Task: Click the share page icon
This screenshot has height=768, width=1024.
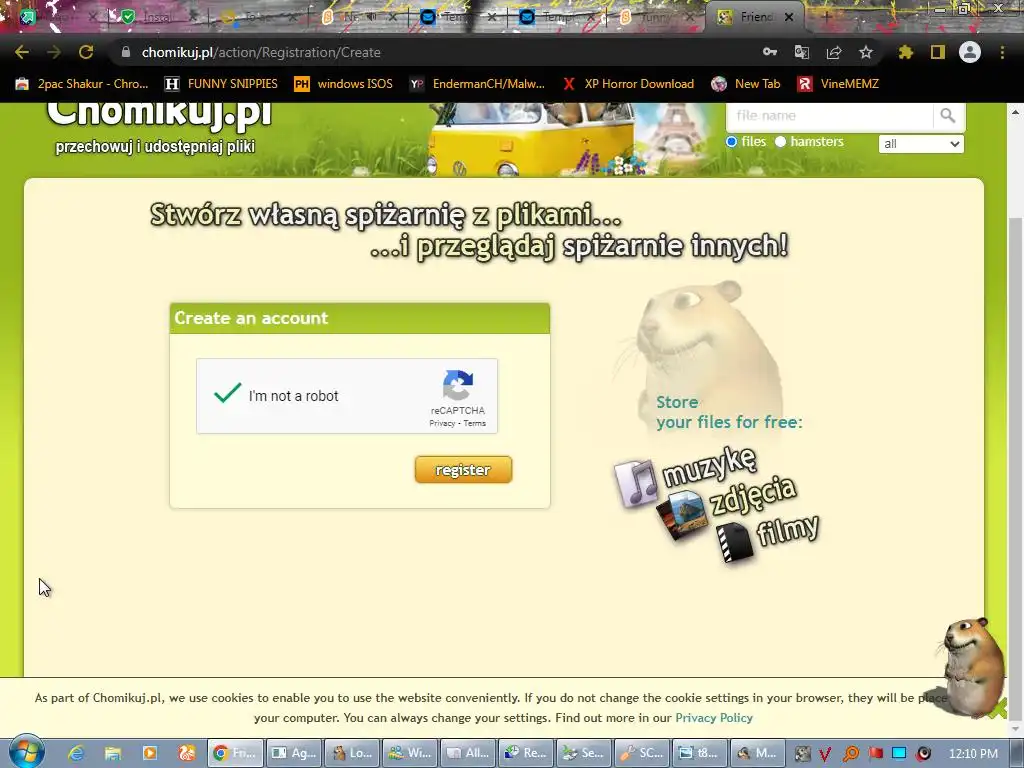Action: pyautogui.click(x=834, y=52)
